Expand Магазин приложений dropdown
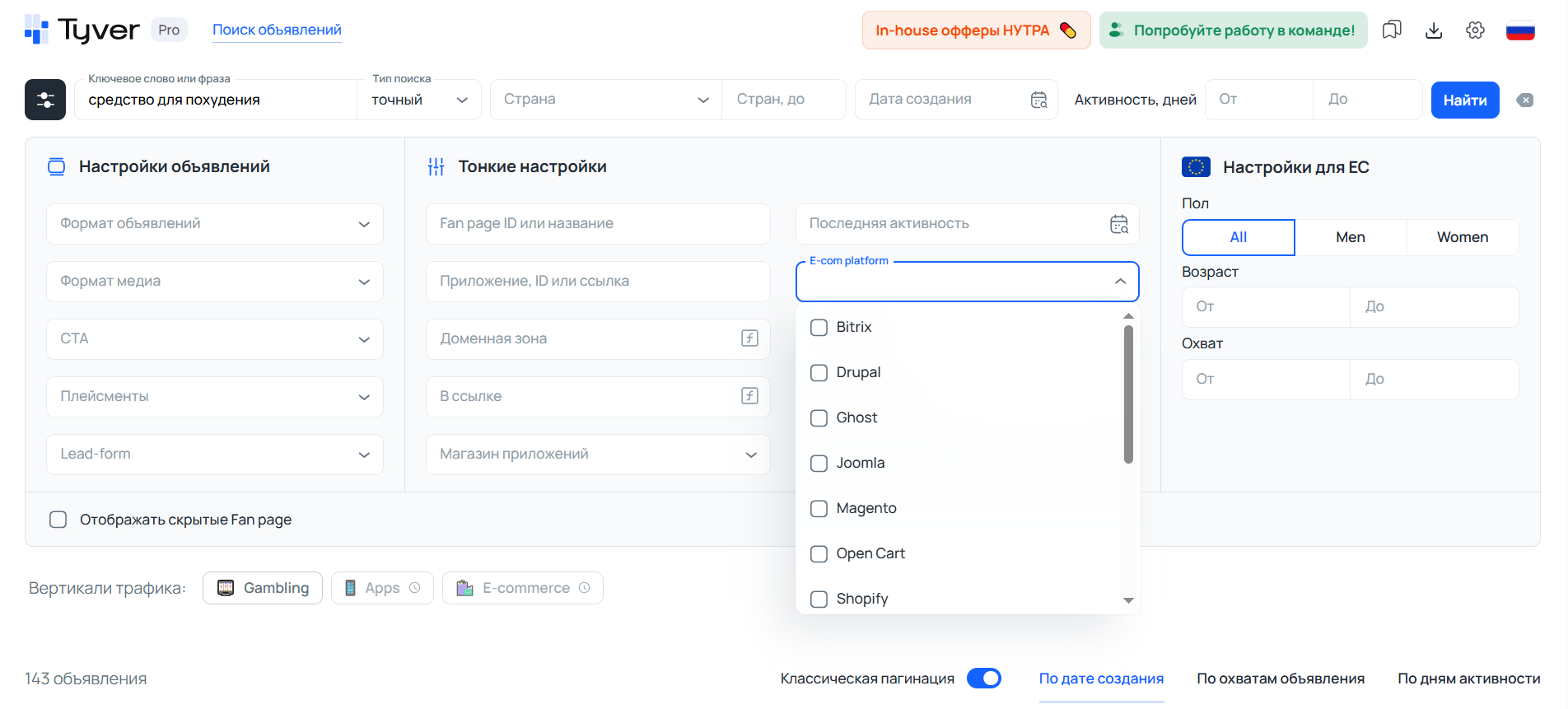This screenshot has height=709, width=1568. click(598, 455)
